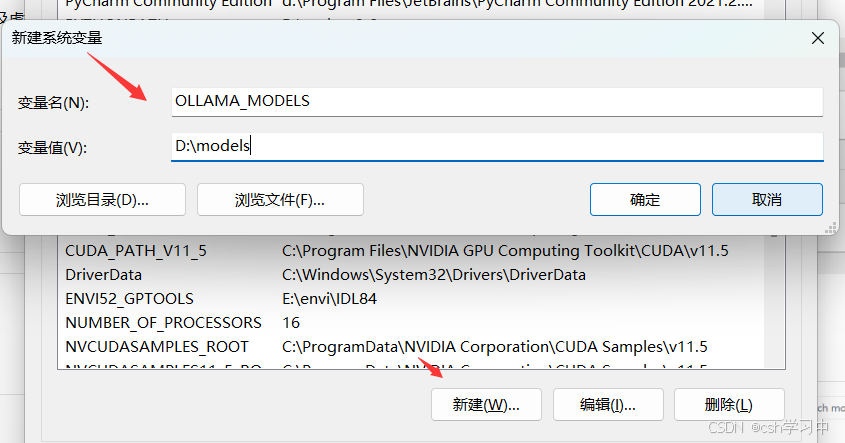The height and width of the screenshot is (443, 845).
Task: Click the 编辑(I)... button in the system variables window
Action: (608, 405)
